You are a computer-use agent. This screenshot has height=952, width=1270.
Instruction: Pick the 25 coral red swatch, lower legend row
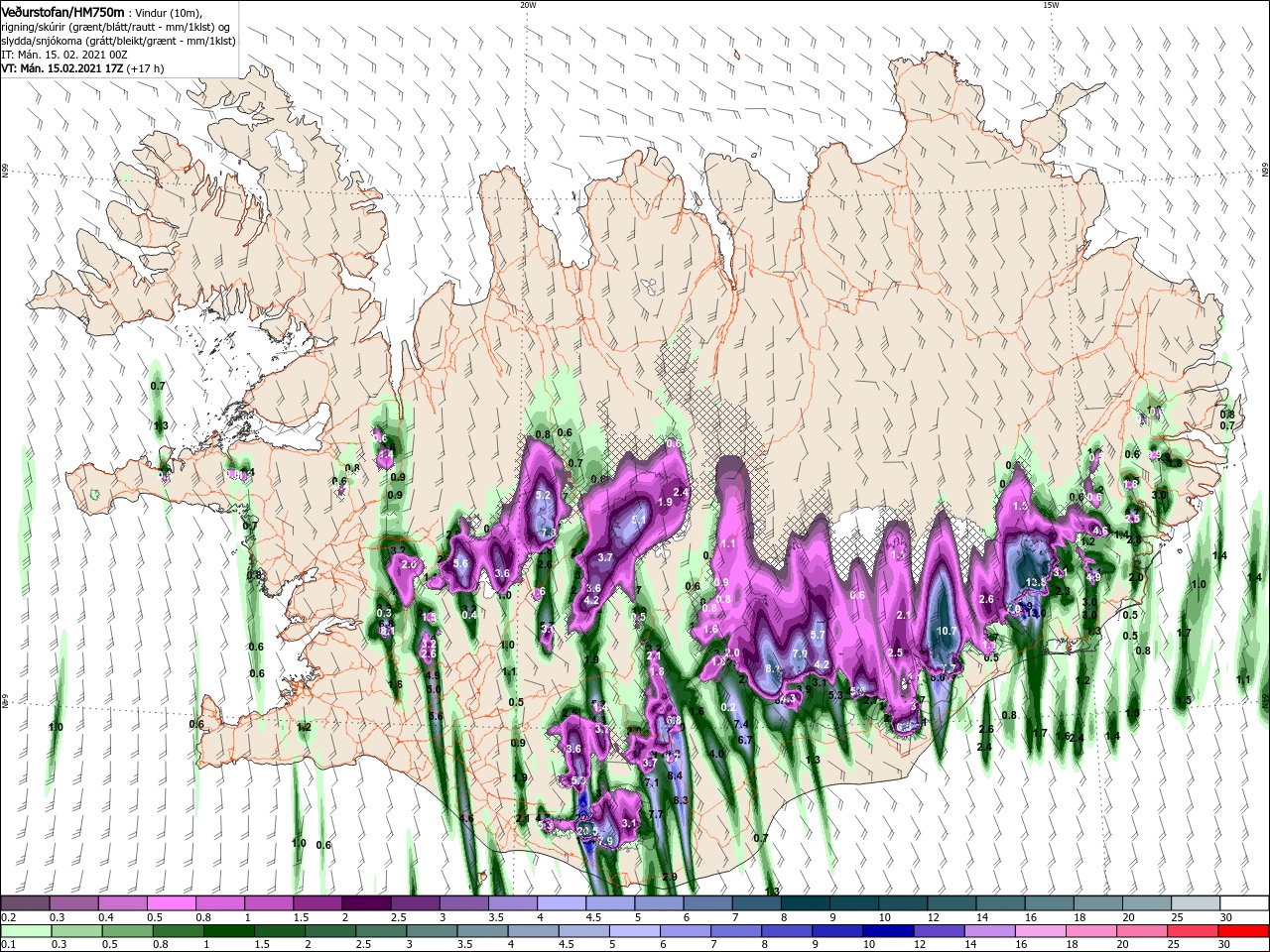point(1192,931)
